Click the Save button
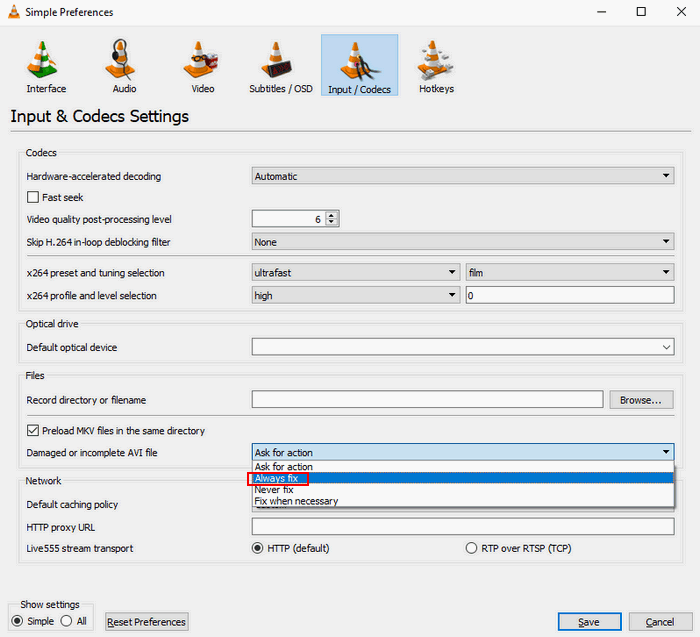This screenshot has width=700, height=637. (589, 622)
